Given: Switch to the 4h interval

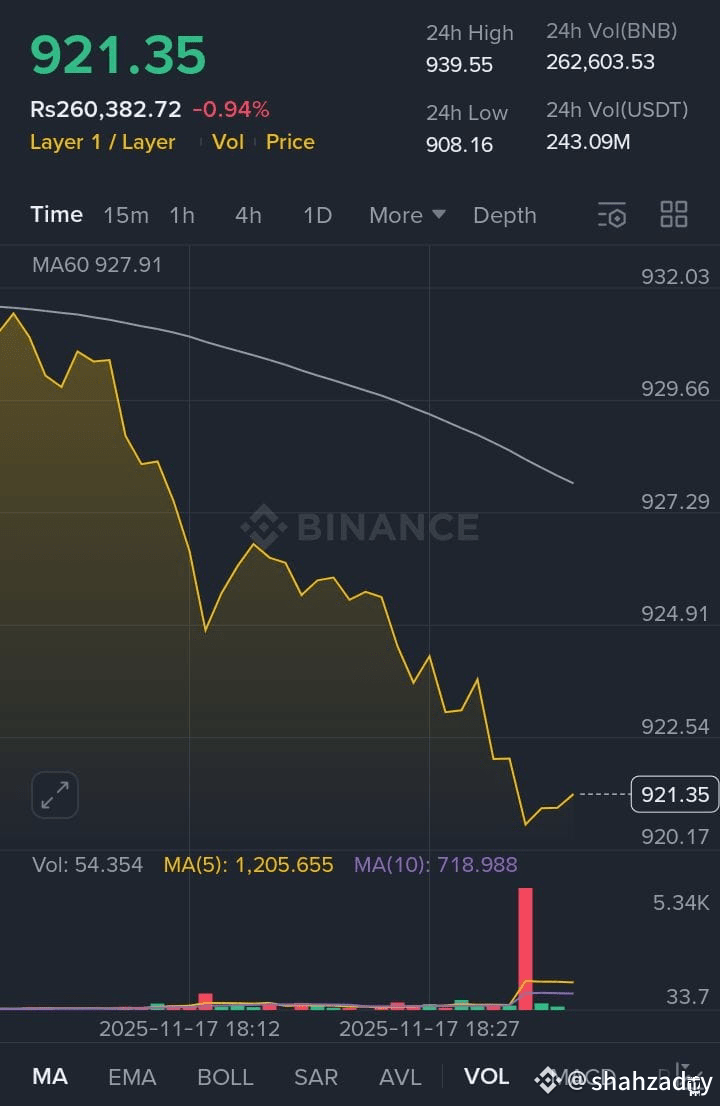Looking at the screenshot, I should click(x=248, y=215).
